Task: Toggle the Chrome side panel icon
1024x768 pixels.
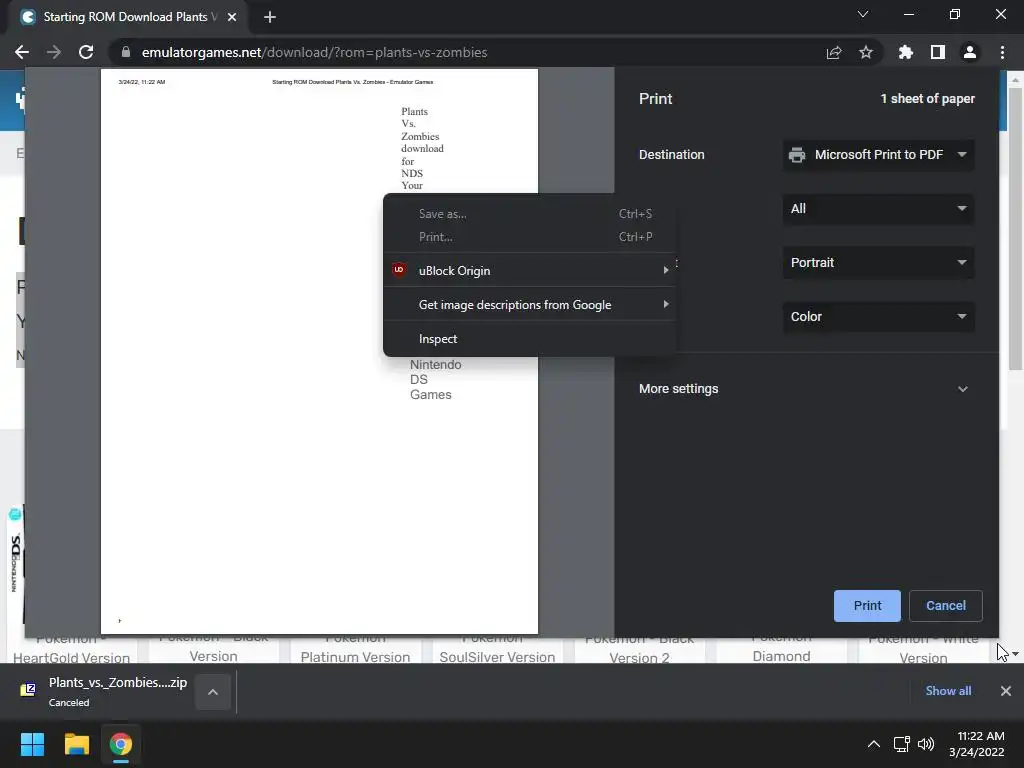Action: coord(937,52)
